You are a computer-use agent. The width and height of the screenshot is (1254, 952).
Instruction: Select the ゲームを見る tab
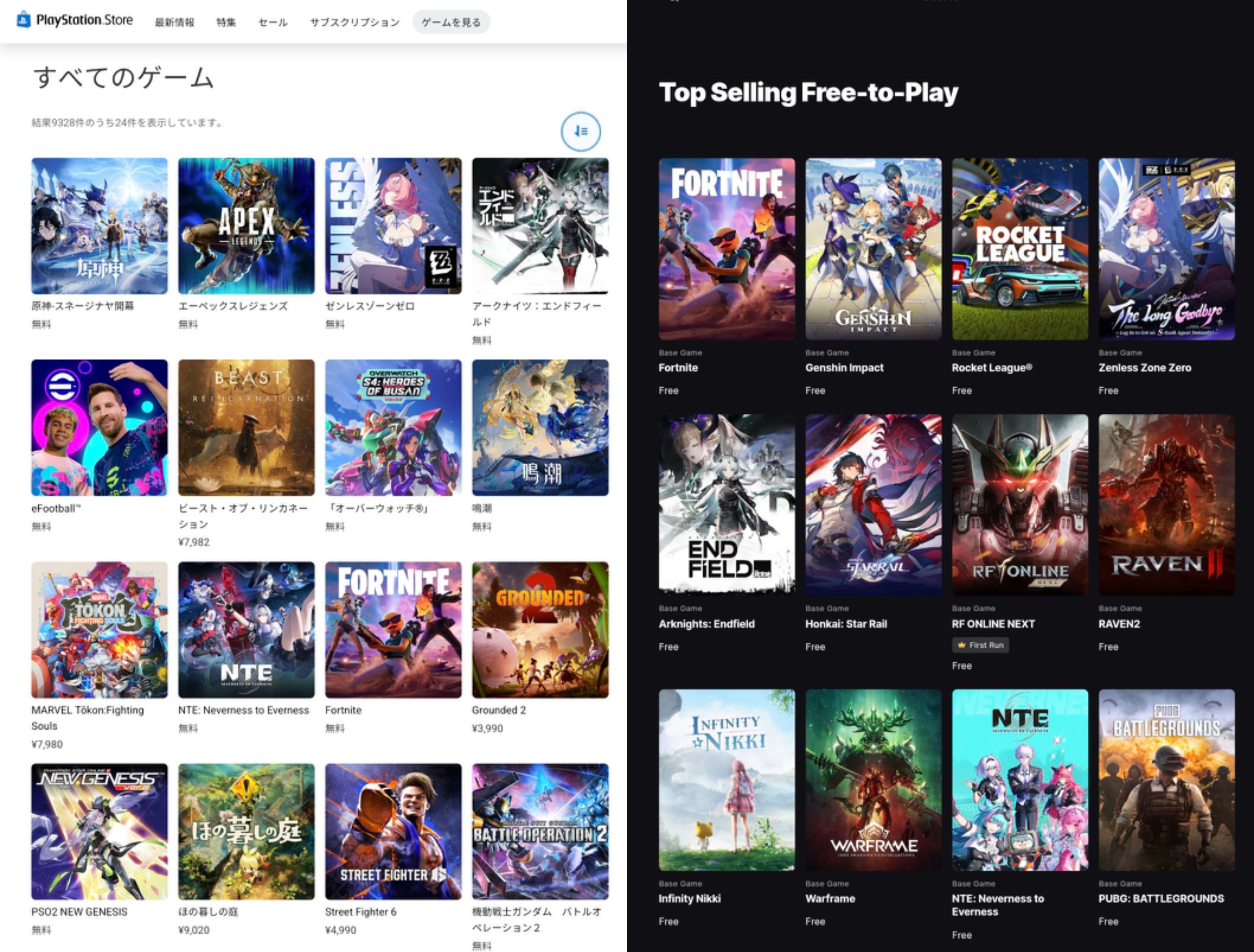451,22
